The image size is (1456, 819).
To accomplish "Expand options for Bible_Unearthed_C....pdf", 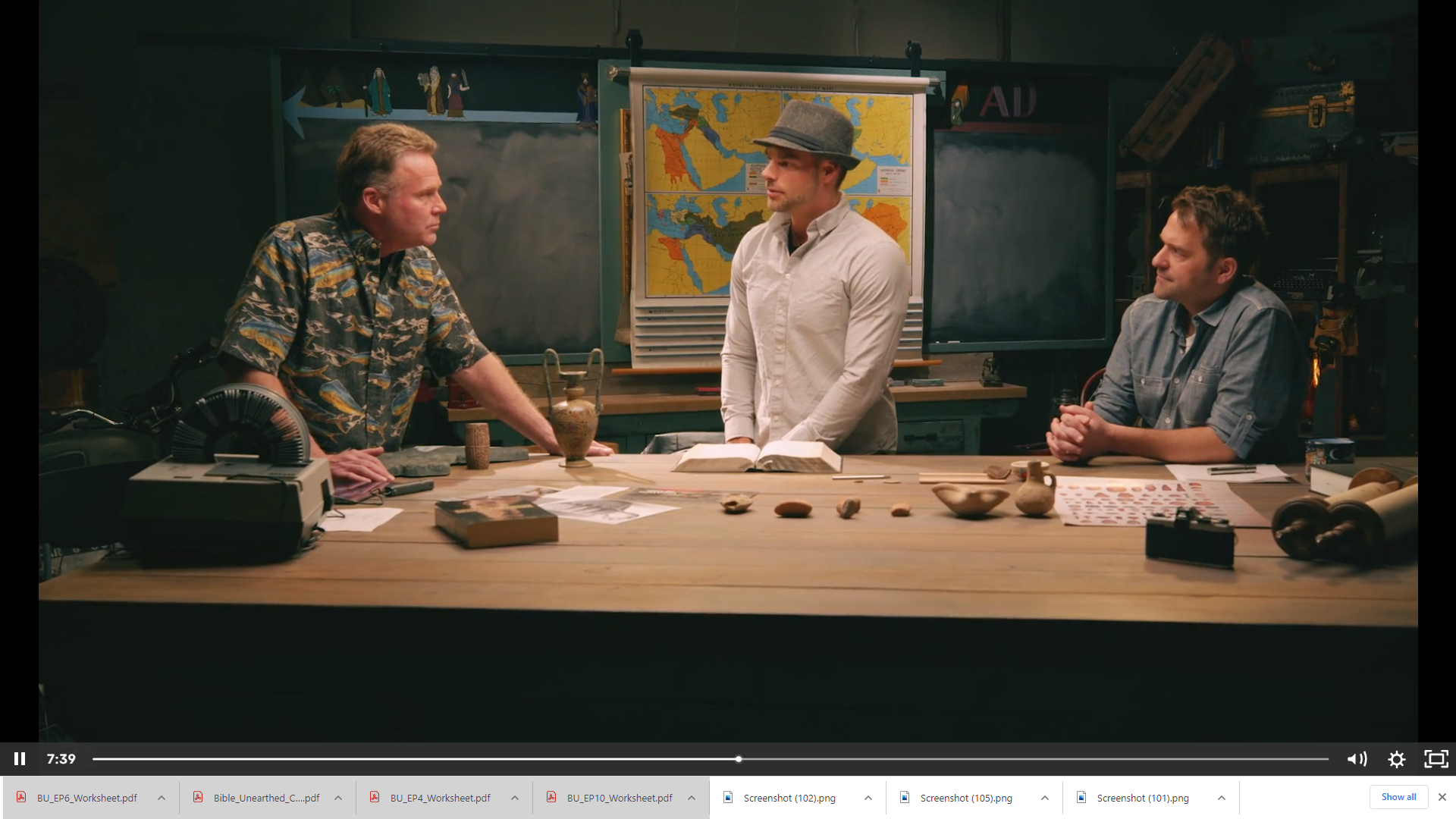I will tap(338, 798).
